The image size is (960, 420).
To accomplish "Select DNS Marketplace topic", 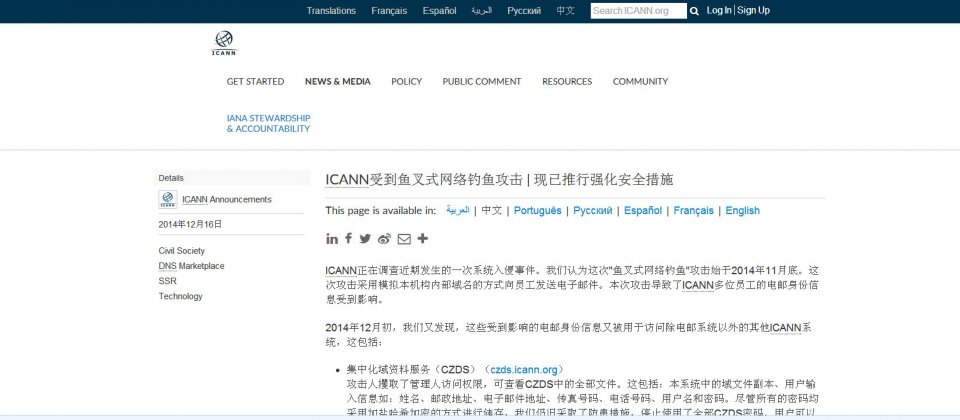I will click(192, 266).
